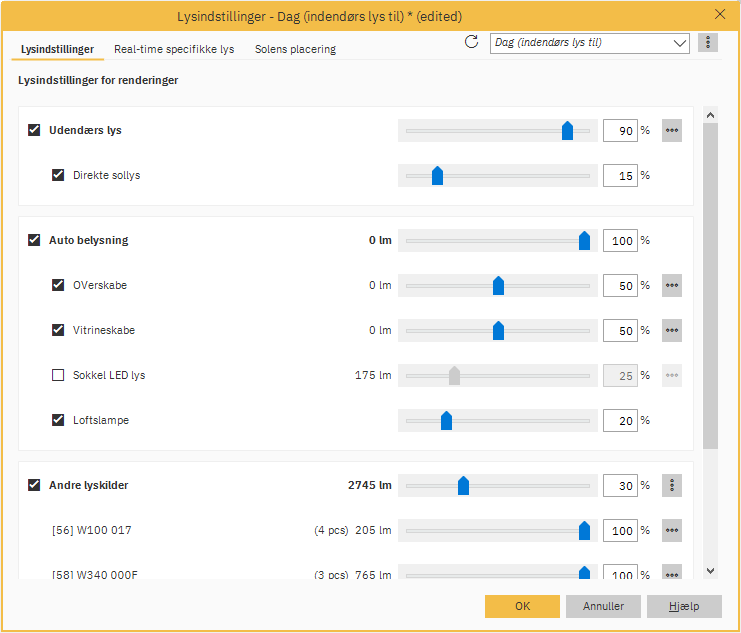Open the preset options menu (vertical dots)
This screenshot has width=741, height=633.
(708, 42)
